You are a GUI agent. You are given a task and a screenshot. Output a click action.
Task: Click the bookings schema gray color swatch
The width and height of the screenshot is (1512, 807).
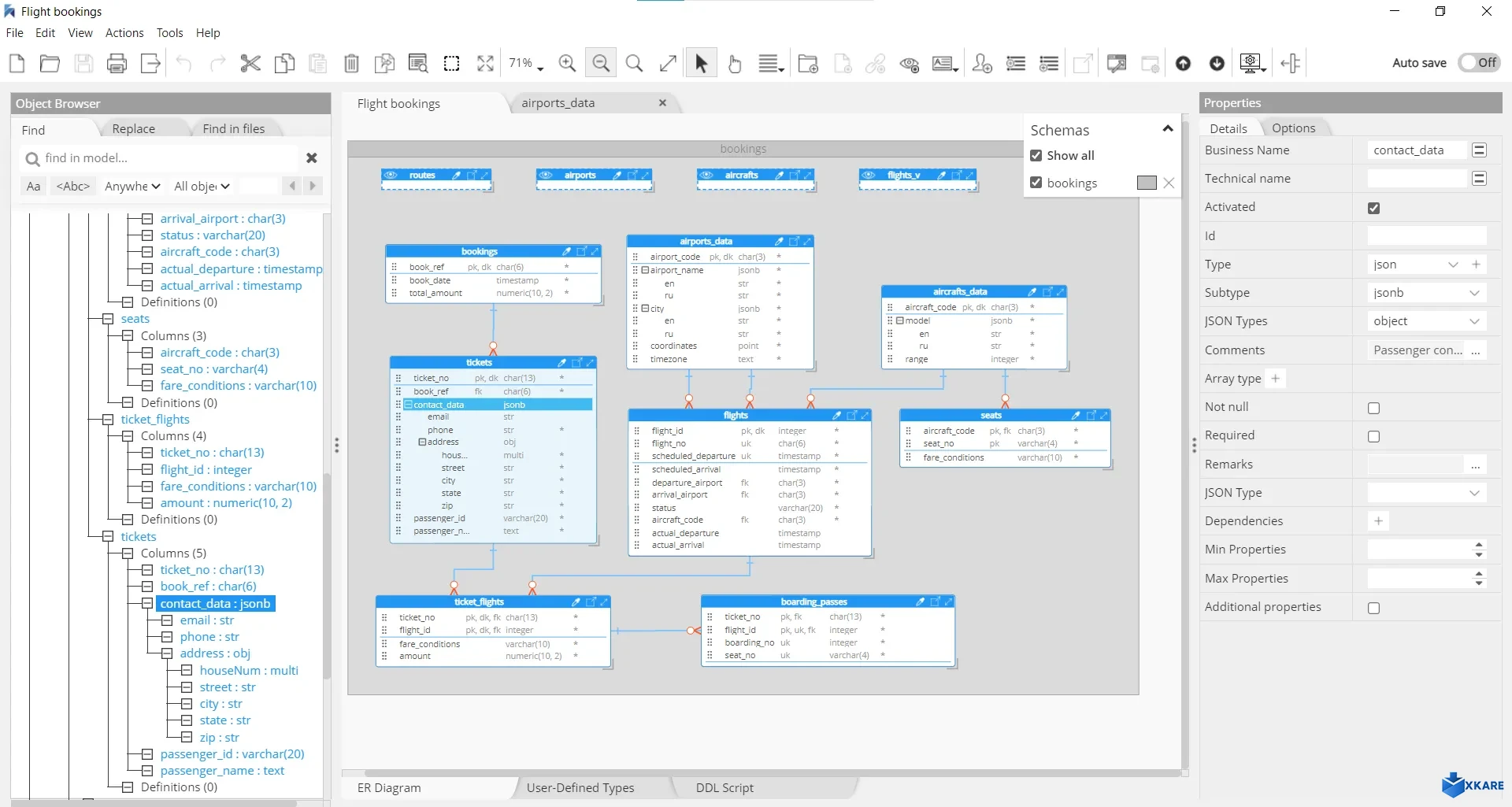pos(1147,183)
